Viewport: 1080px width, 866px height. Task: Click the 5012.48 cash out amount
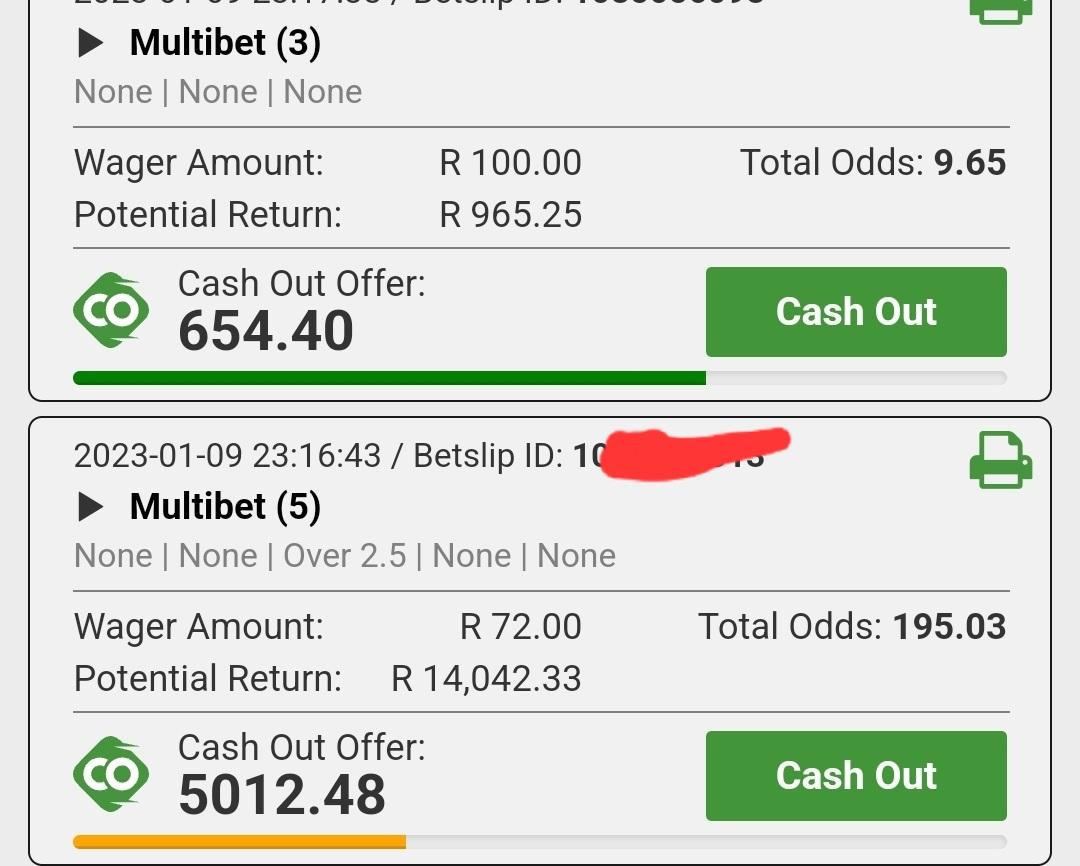282,794
